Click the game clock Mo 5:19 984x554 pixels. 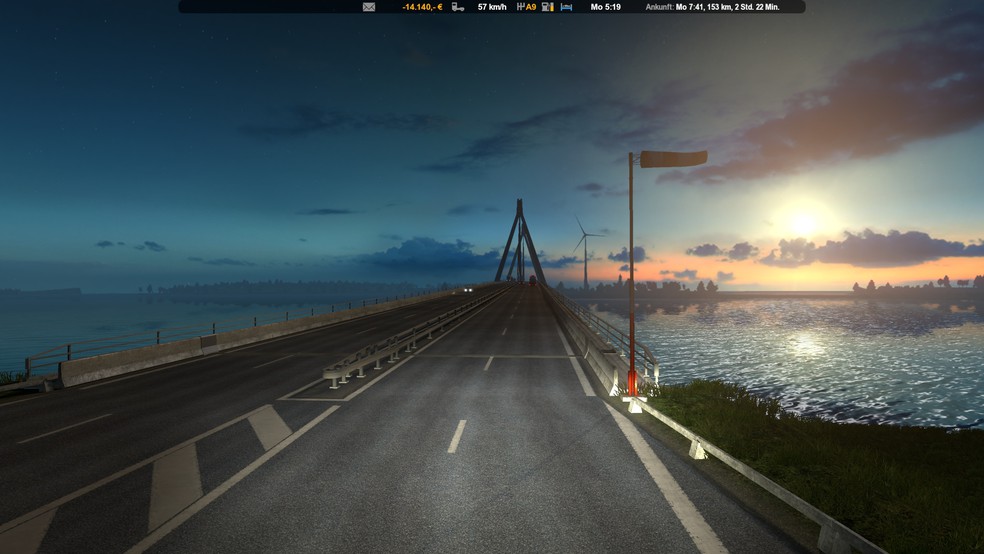coord(606,7)
